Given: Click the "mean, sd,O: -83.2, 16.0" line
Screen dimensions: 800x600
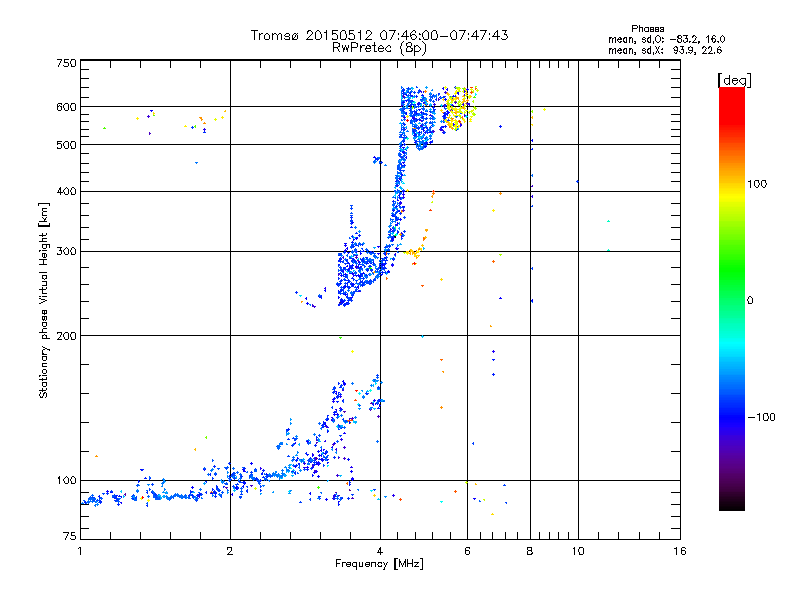Looking at the screenshot, I should tap(666, 39).
